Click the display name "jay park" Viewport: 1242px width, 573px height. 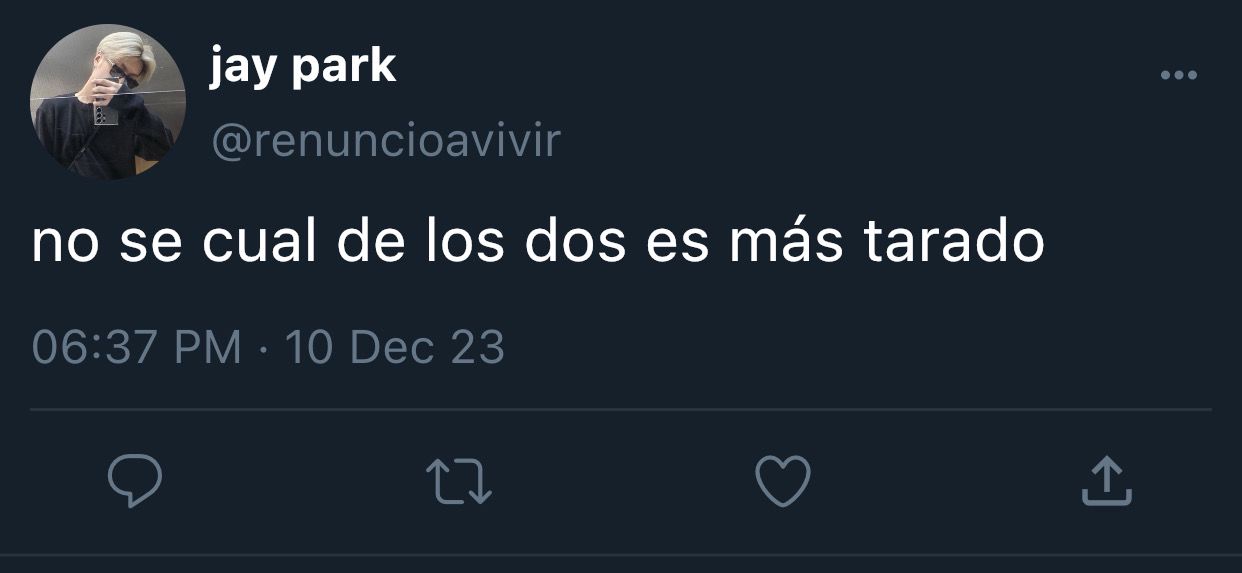(302, 67)
